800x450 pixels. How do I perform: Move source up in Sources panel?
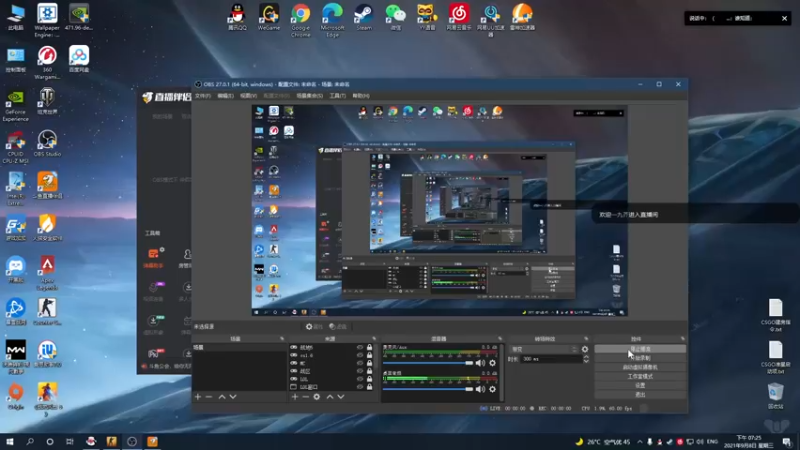tap(330, 396)
